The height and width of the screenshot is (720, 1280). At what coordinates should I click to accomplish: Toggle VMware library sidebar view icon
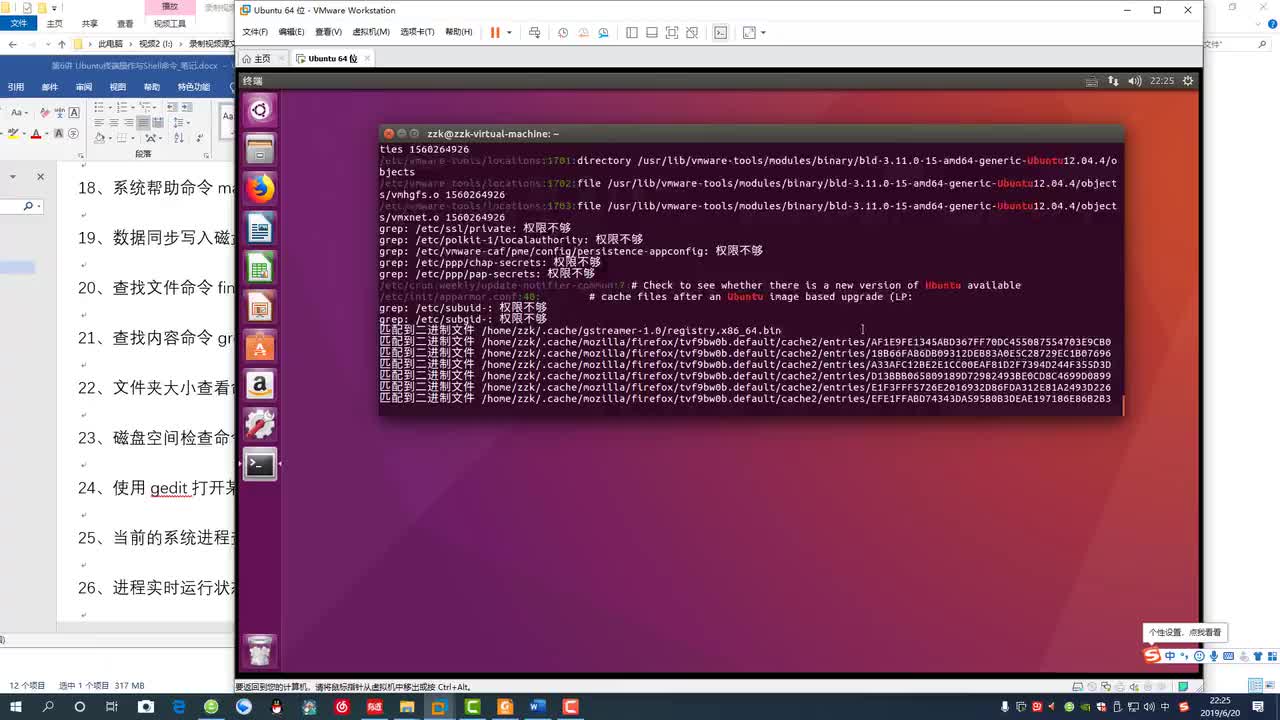pyautogui.click(x=632, y=32)
